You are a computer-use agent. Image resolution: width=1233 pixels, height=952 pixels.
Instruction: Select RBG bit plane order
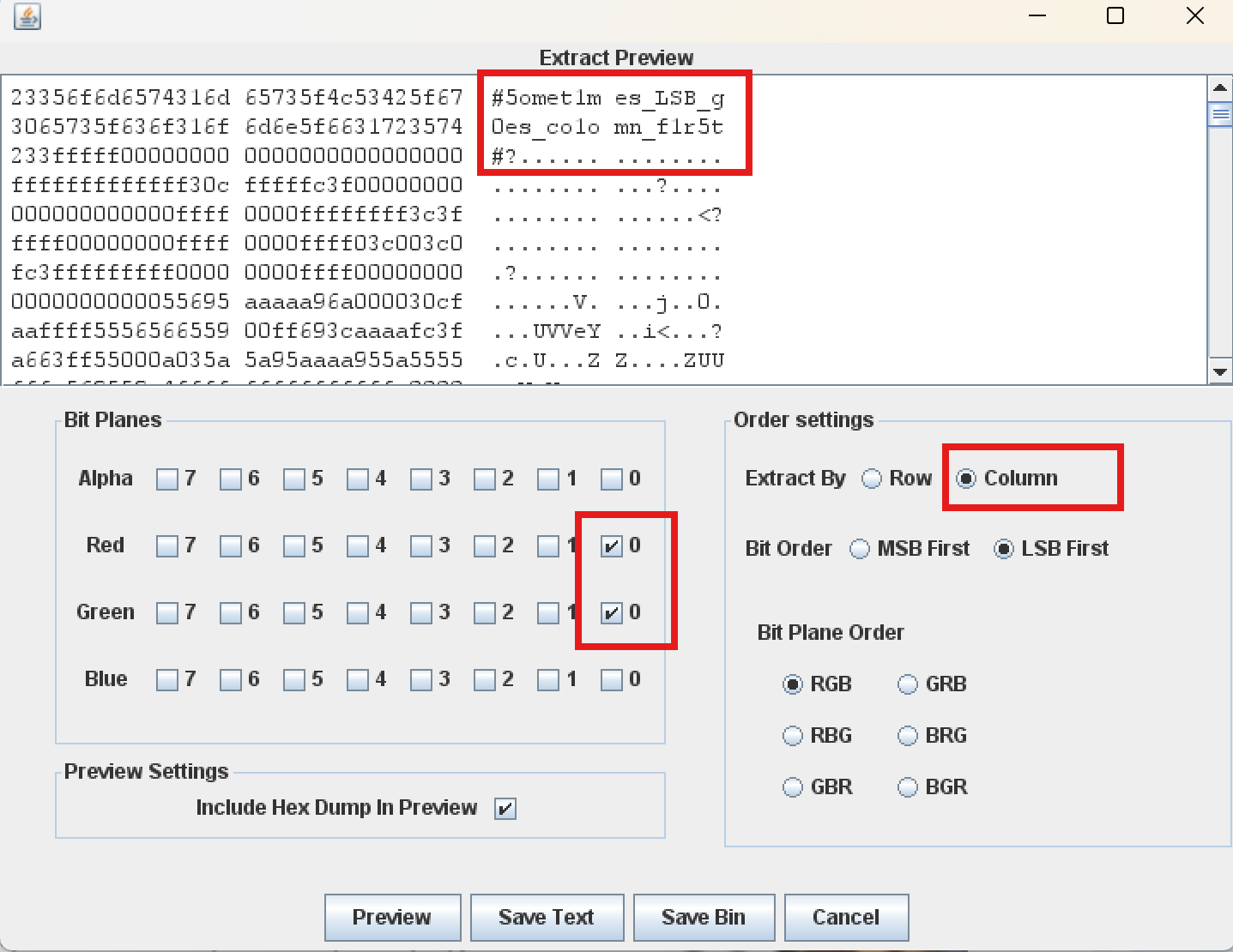click(x=793, y=736)
